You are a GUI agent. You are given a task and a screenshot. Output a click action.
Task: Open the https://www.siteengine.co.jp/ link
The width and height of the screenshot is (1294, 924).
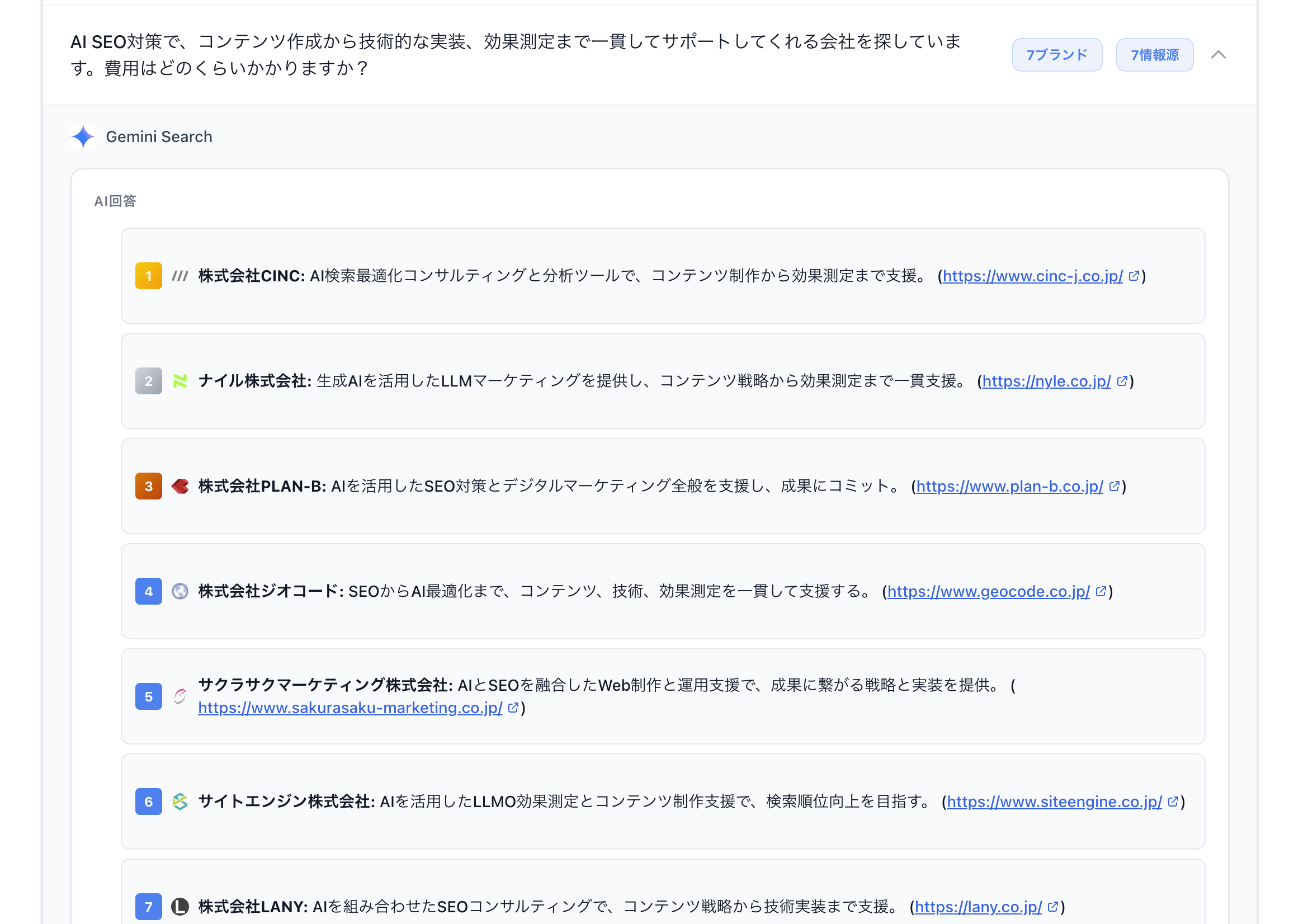coord(1052,802)
